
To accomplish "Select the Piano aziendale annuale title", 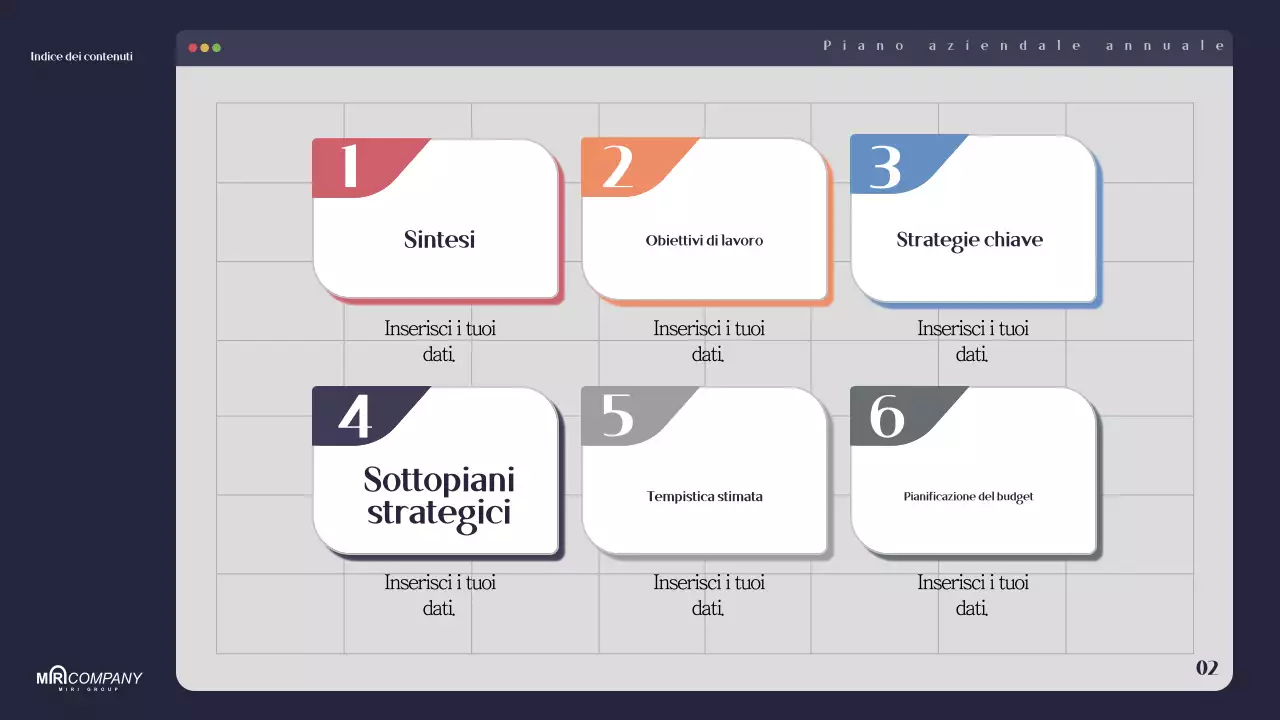I will [1022, 45].
